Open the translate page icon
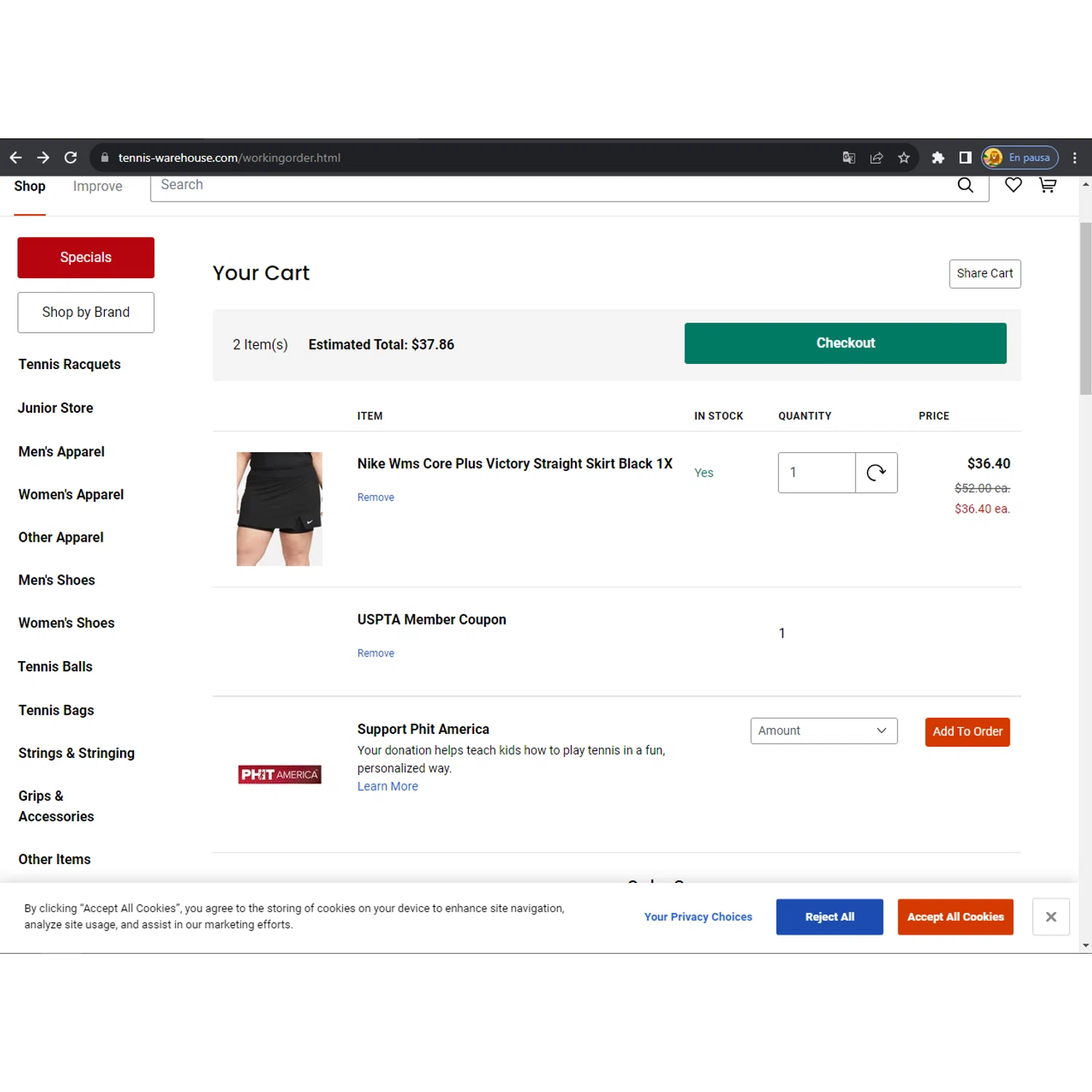This screenshot has height=1092, width=1092. [849, 157]
